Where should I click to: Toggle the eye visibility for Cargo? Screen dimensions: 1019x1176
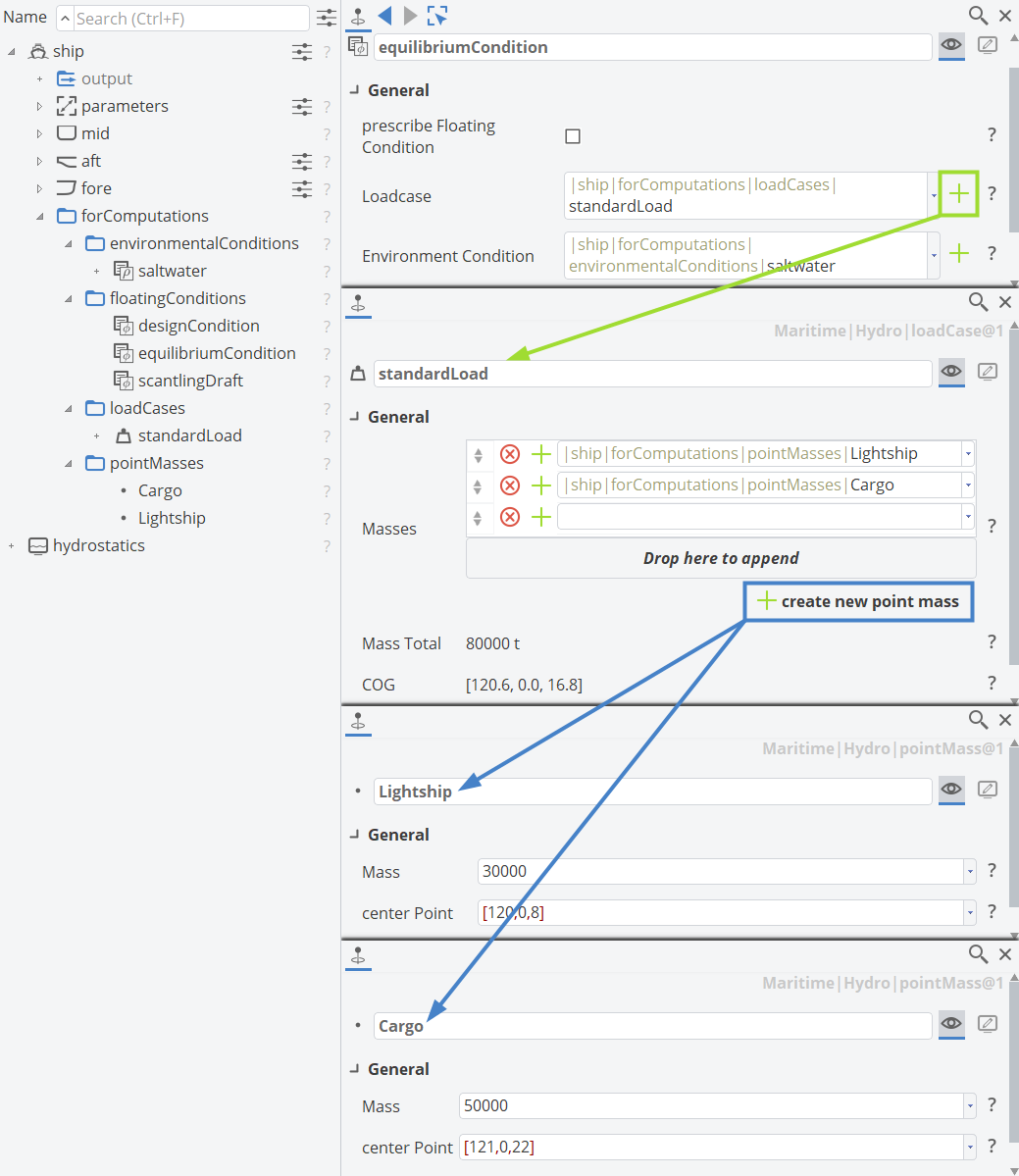pyautogui.click(x=950, y=1025)
